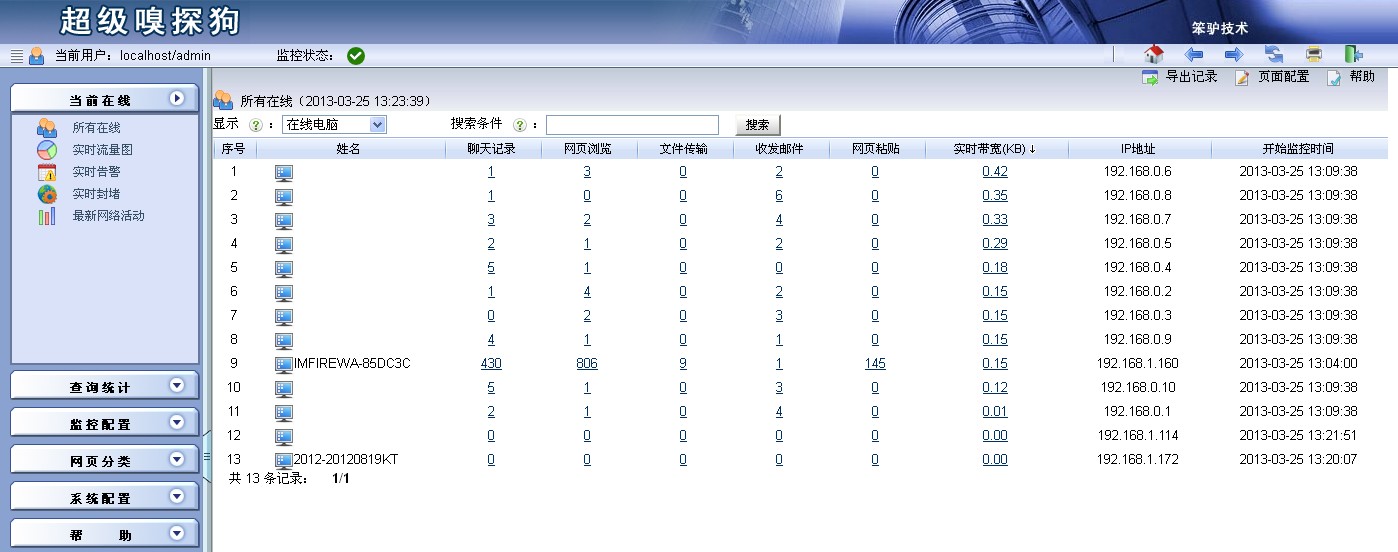Click the 搜索 button
Screen dimensions: 1398x552
point(757,125)
